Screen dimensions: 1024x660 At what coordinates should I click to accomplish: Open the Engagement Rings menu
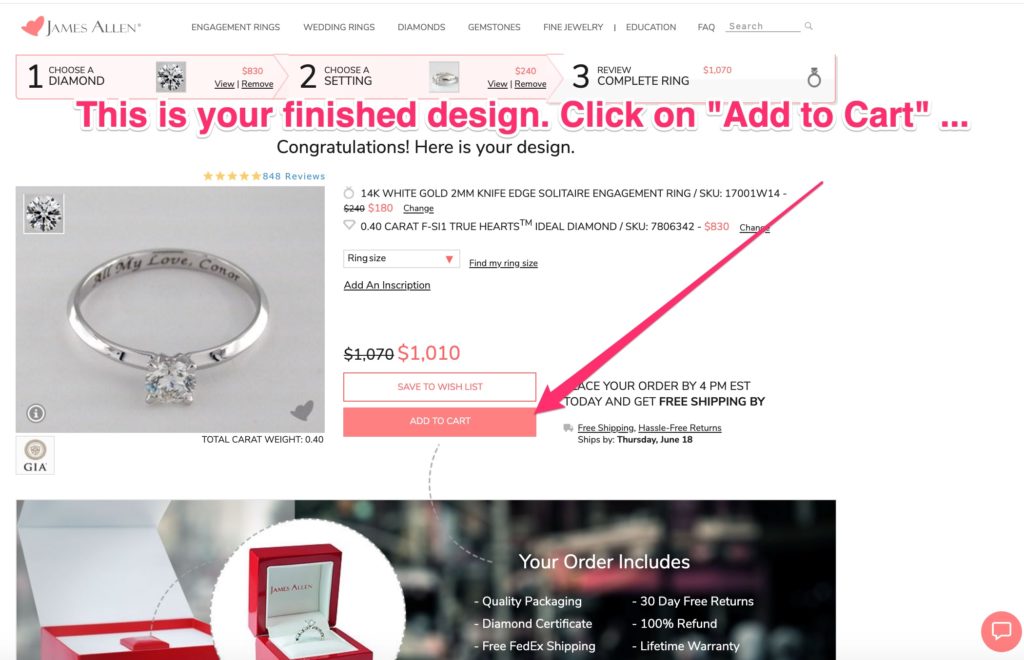point(235,27)
